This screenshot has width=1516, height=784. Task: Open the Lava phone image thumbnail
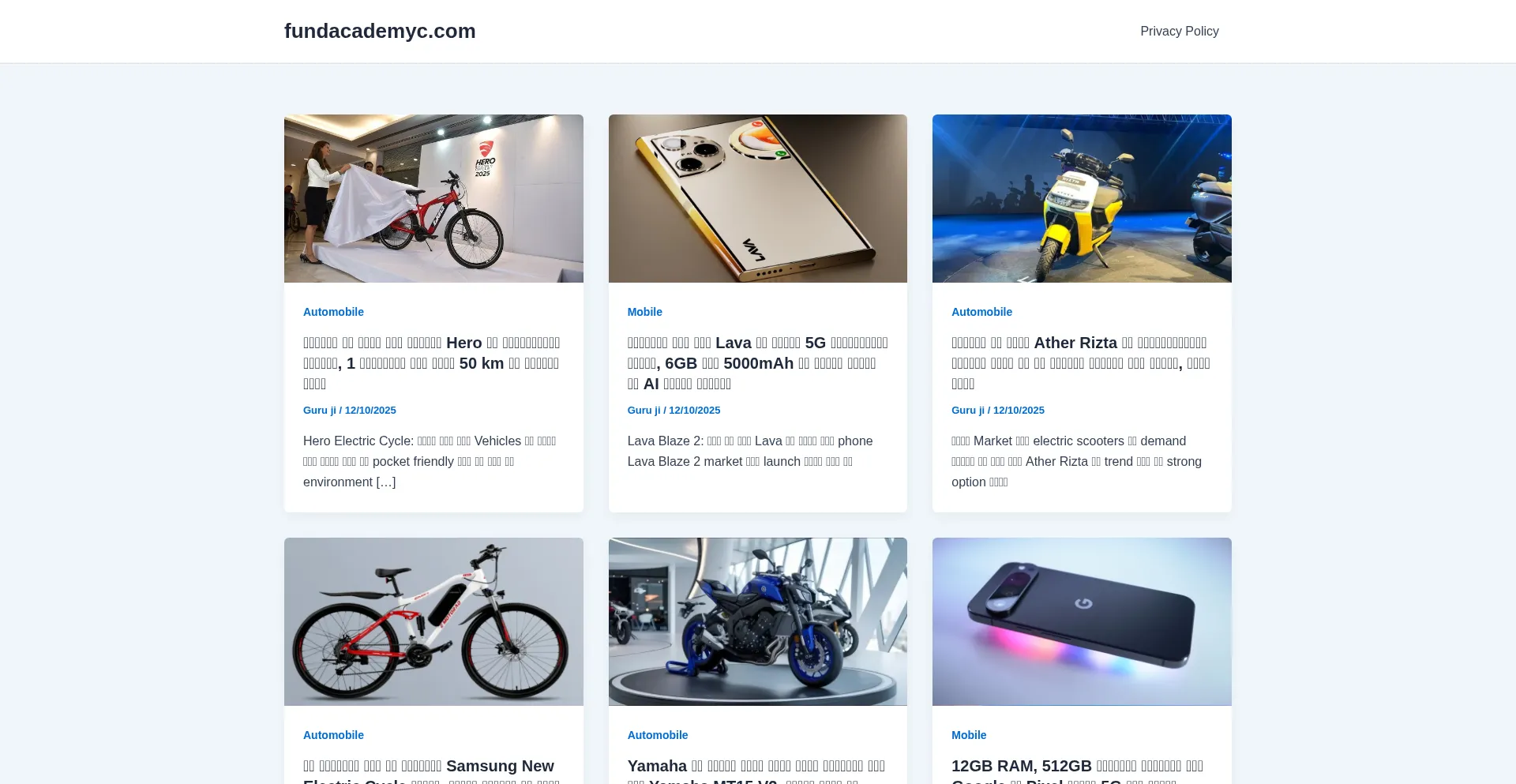[x=757, y=198]
